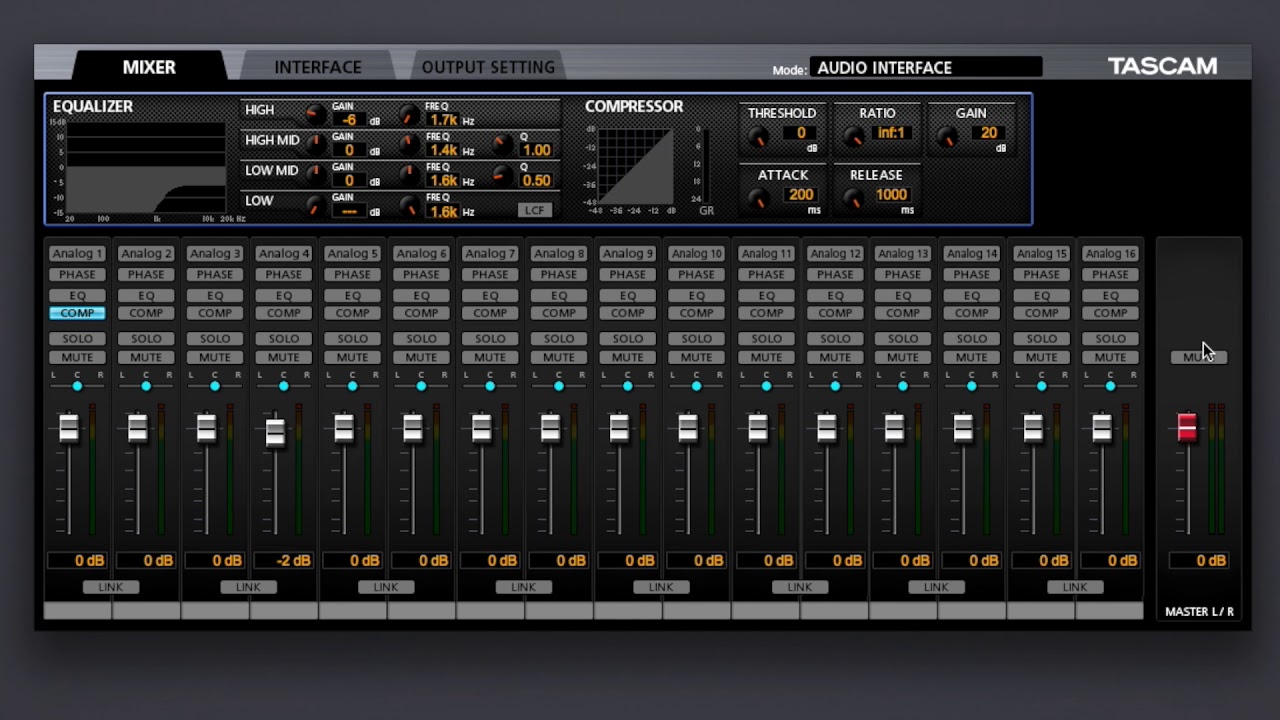1280x720 pixels.
Task: Switch to the MIXER tab
Action: [149, 67]
